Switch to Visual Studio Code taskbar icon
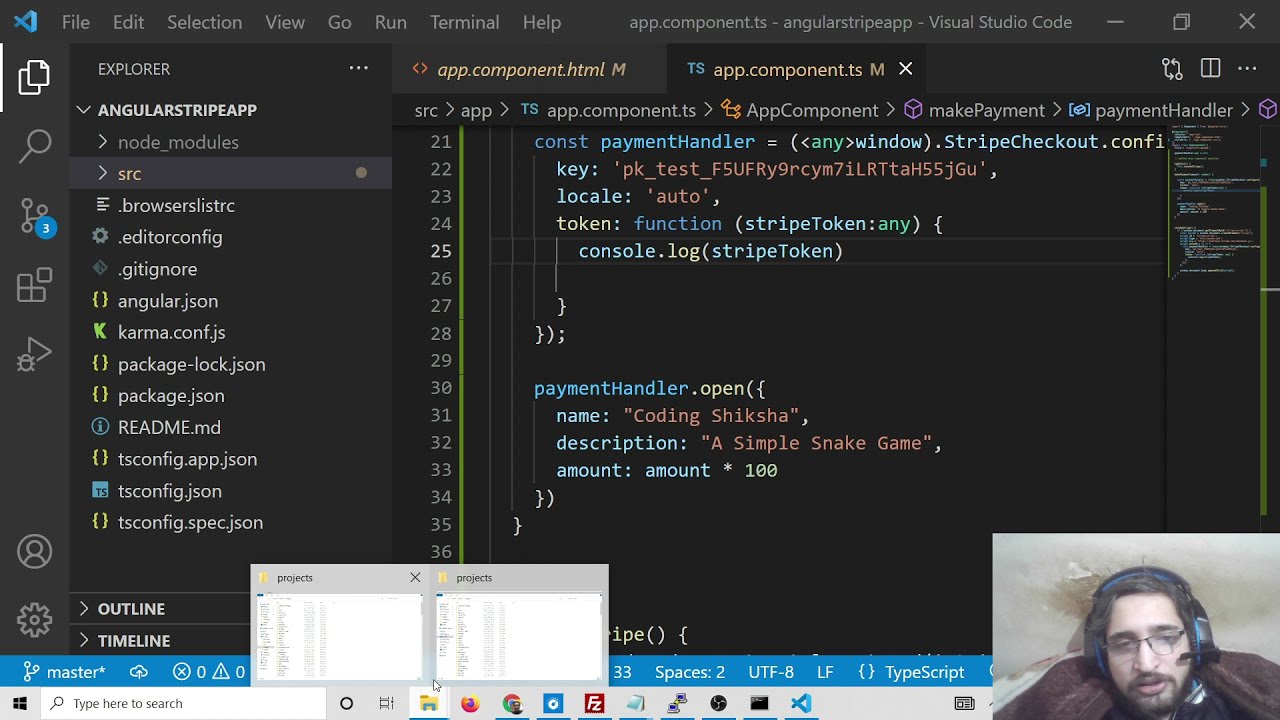Image resolution: width=1280 pixels, height=720 pixels. click(x=801, y=703)
